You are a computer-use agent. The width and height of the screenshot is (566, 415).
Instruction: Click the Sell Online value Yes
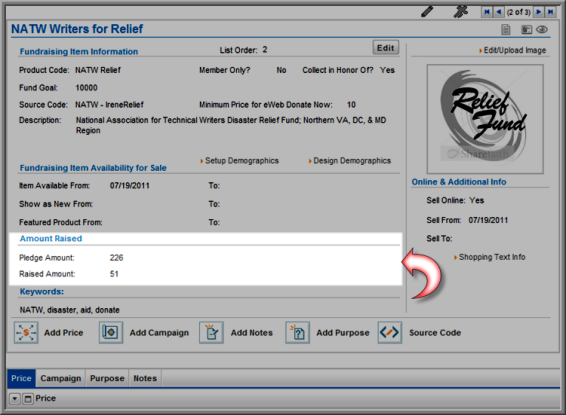(x=476, y=200)
